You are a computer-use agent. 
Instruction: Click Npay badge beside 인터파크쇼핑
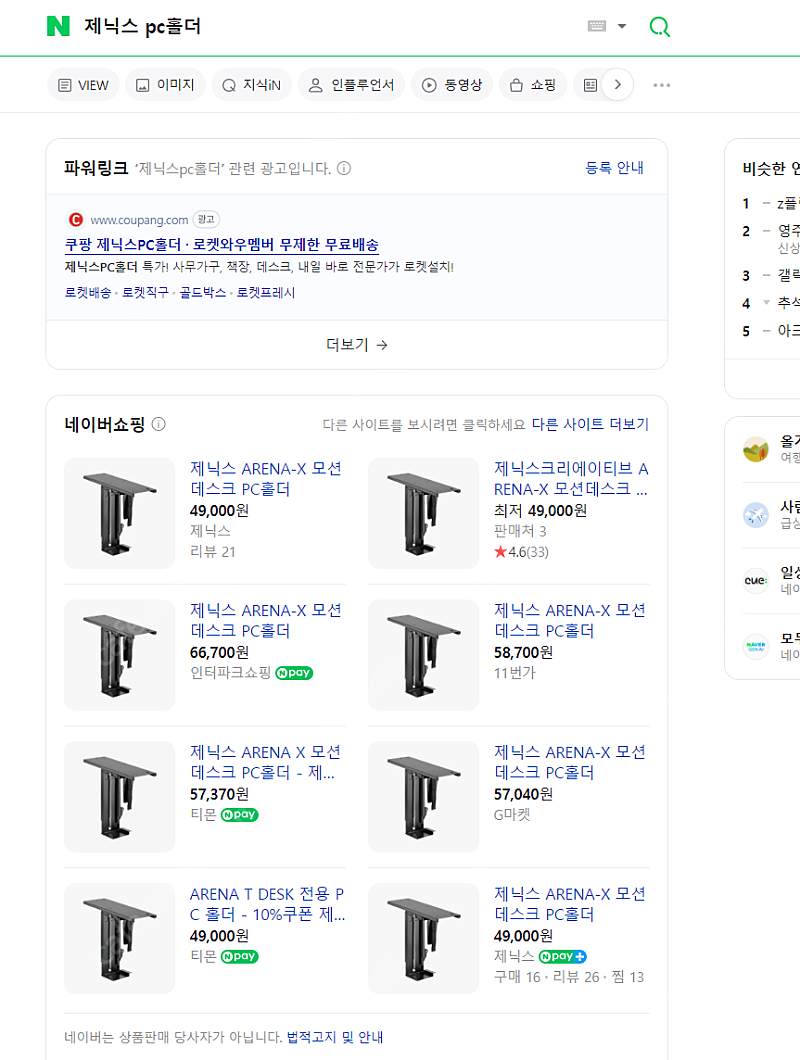(294, 673)
